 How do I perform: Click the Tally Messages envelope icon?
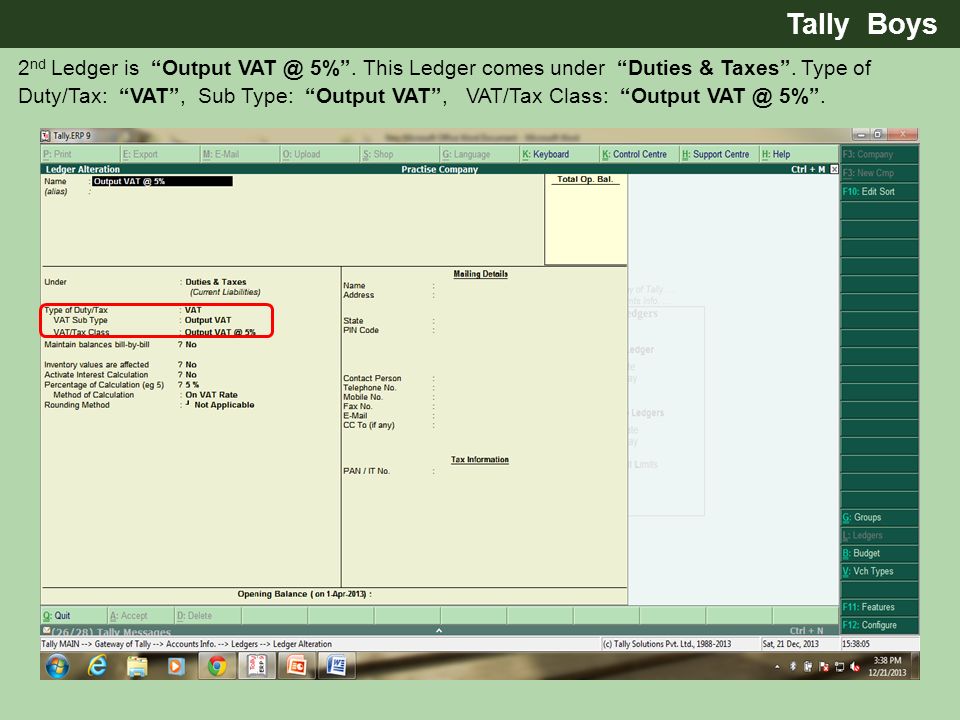coord(46,631)
